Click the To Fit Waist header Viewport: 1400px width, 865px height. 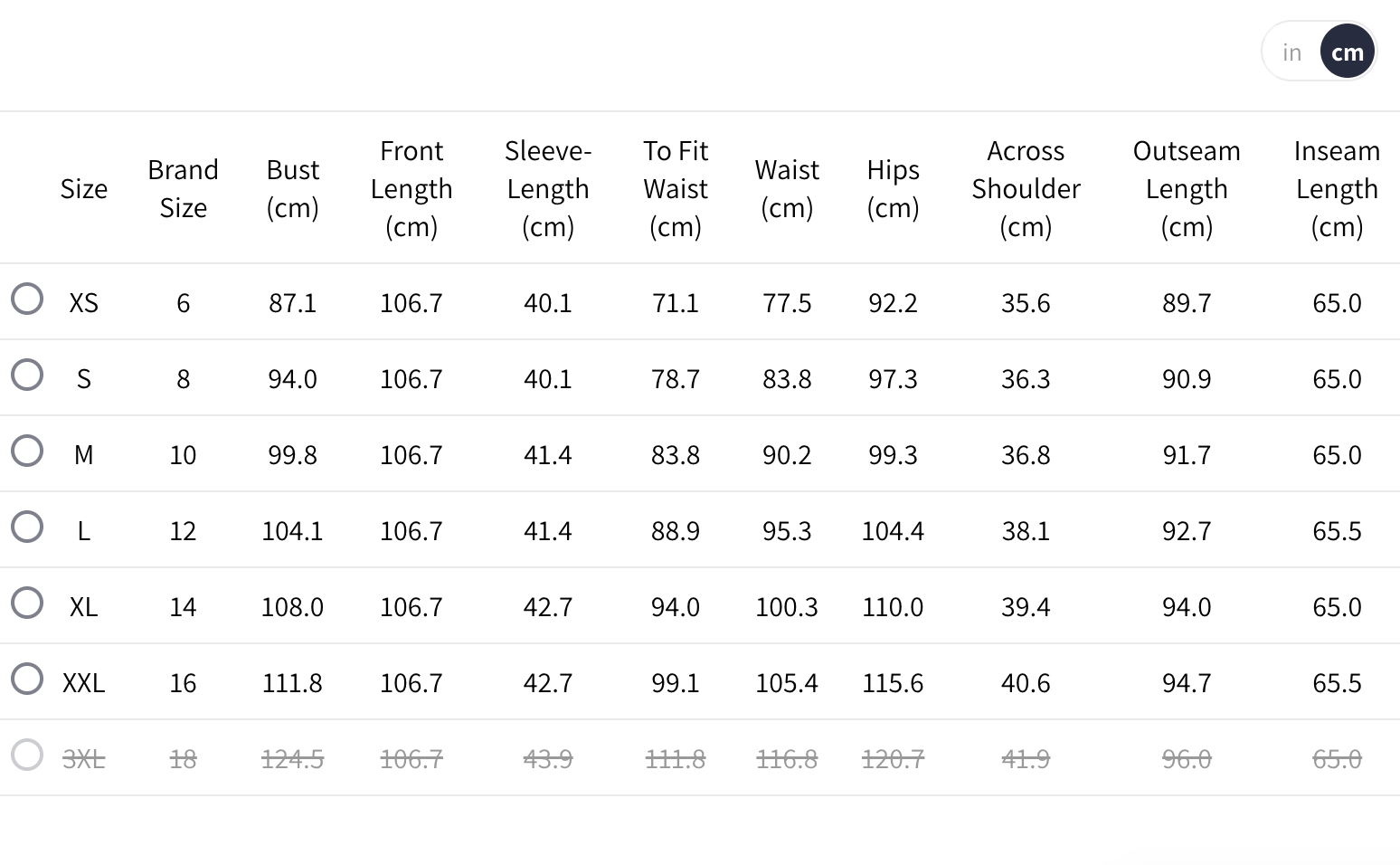[x=676, y=189]
